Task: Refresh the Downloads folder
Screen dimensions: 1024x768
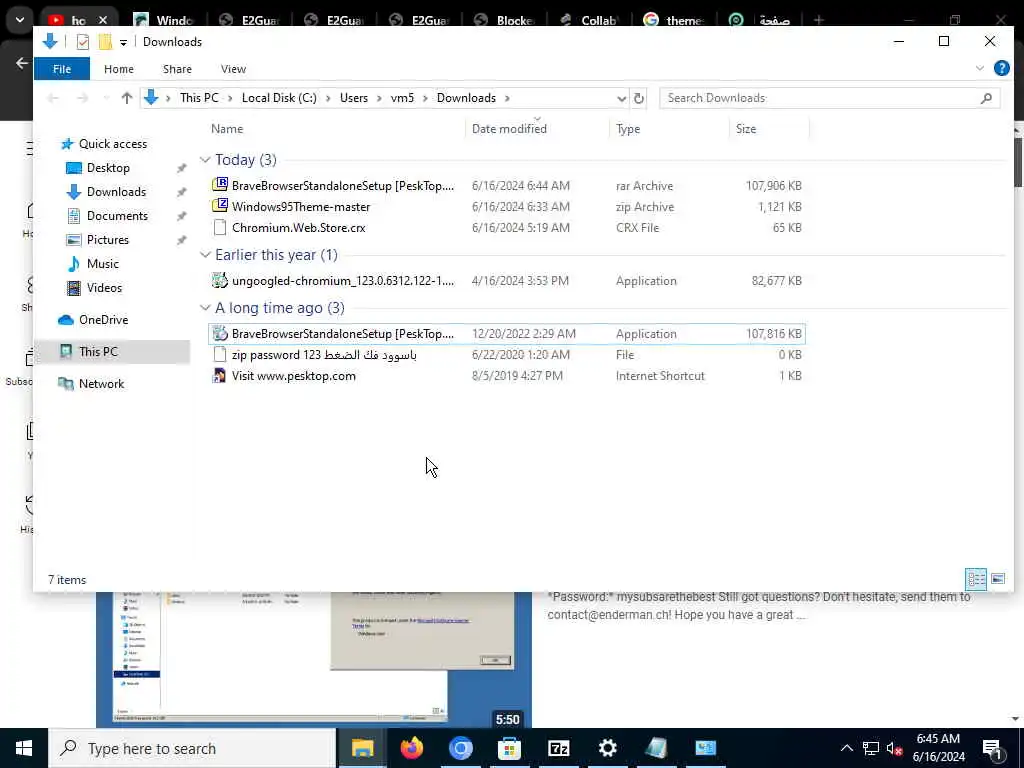Action: [639, 99]
